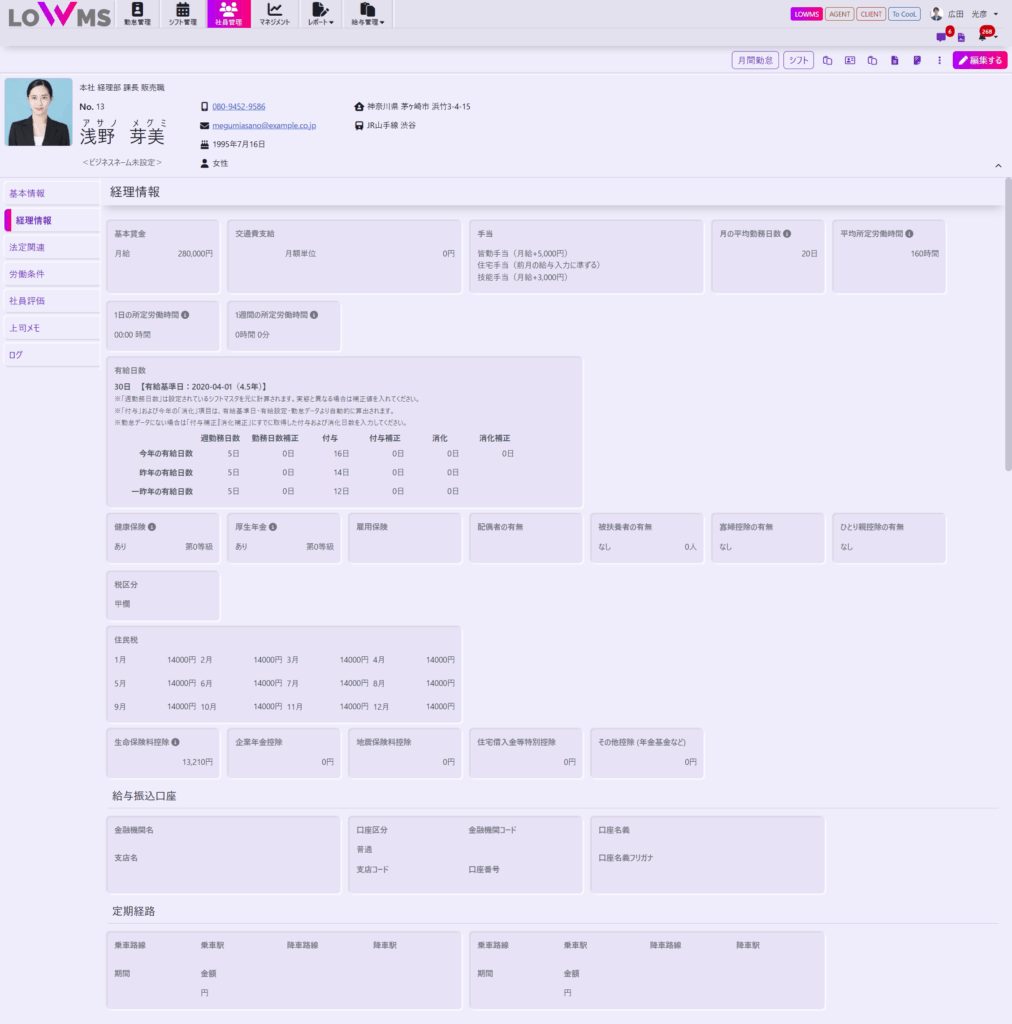Screen dimensions: 1012x1024
Task: Expand the レポート dropdown menu
Action: click(320, 14)
